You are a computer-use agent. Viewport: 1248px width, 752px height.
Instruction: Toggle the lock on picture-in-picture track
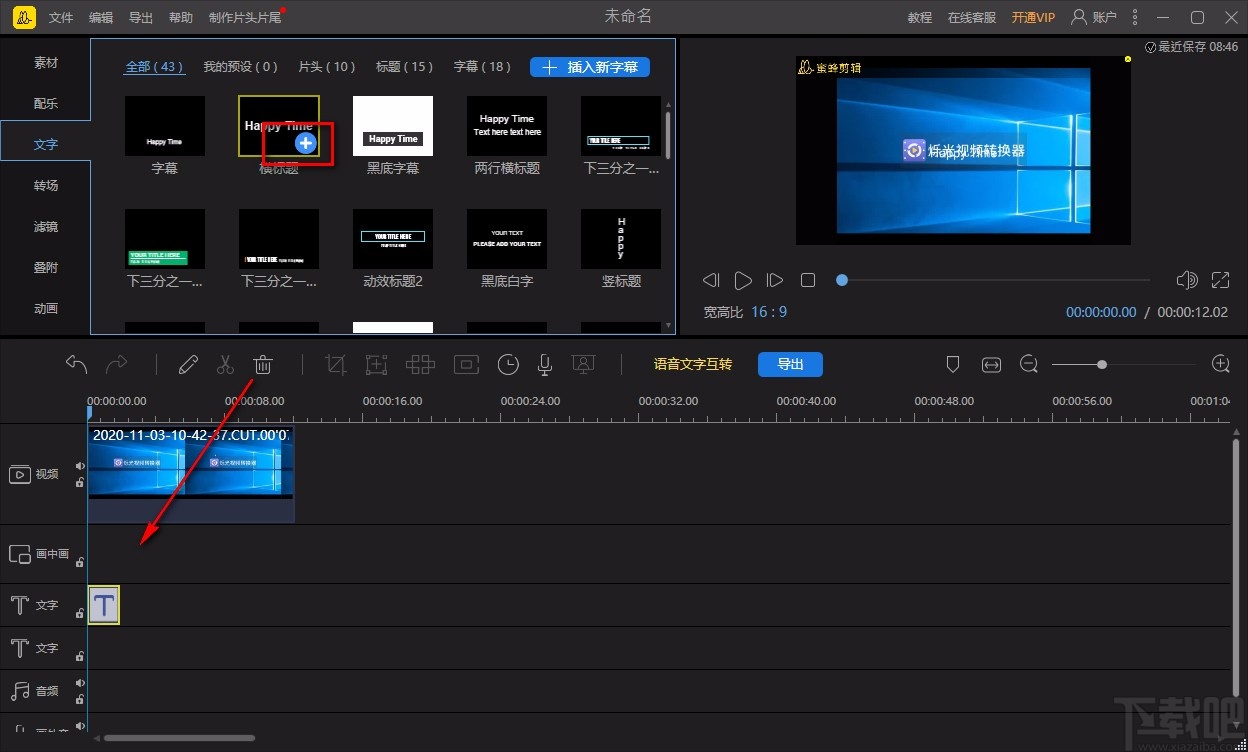[x=80, y=562]
